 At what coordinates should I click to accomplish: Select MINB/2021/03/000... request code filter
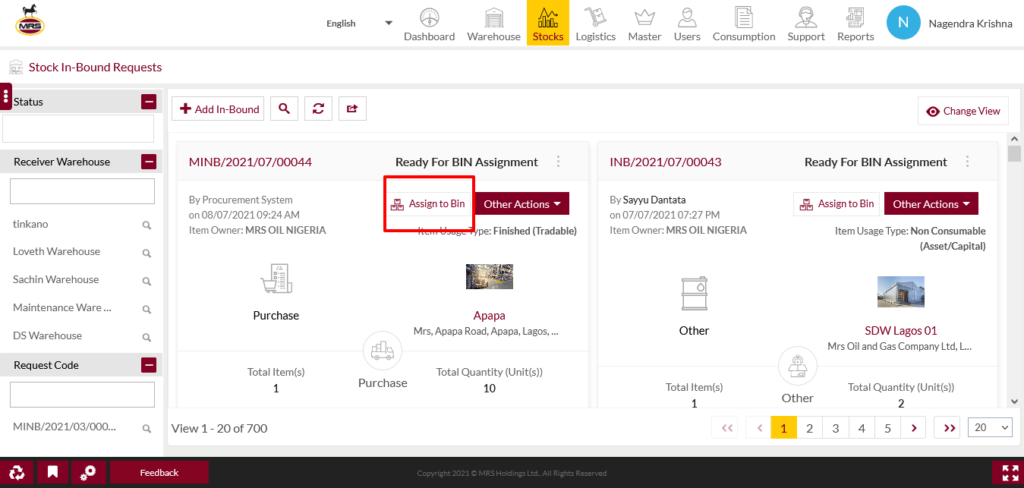click(x=65, y=427)
